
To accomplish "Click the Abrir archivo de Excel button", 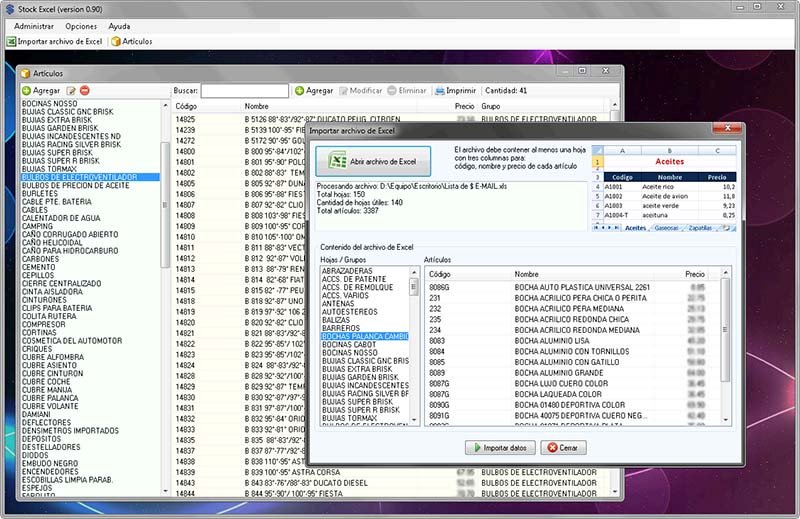I will [x=373, y=161].
